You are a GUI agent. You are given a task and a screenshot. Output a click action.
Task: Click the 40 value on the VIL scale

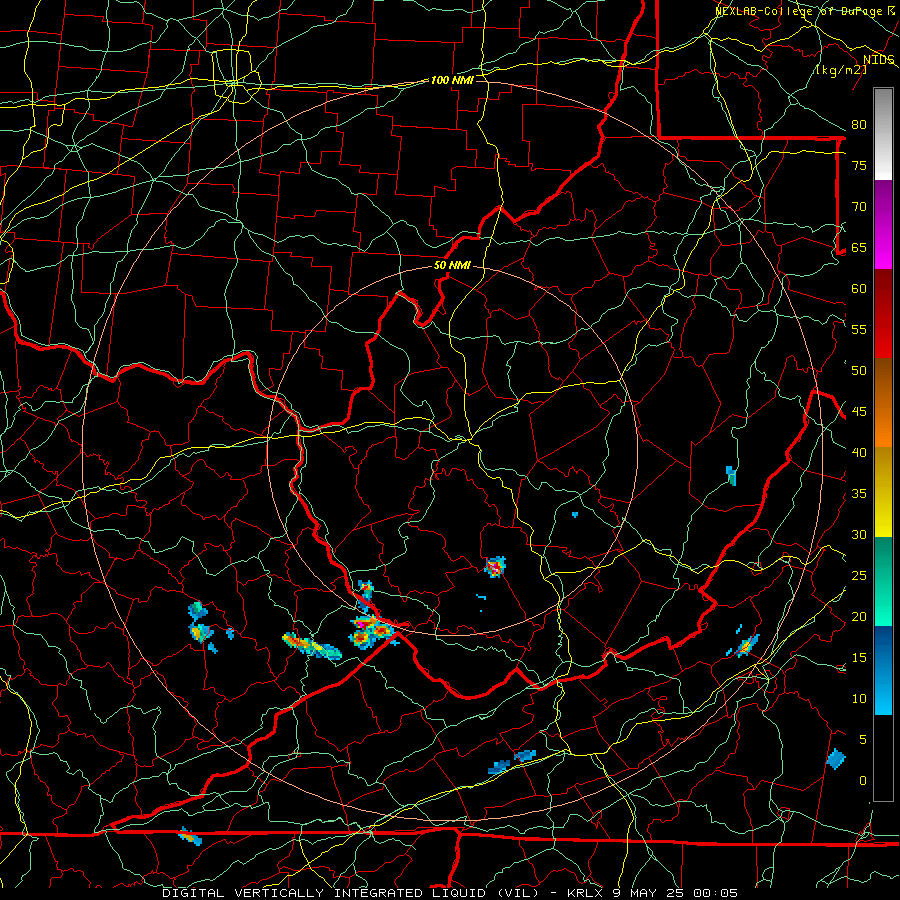pos(859,453)
